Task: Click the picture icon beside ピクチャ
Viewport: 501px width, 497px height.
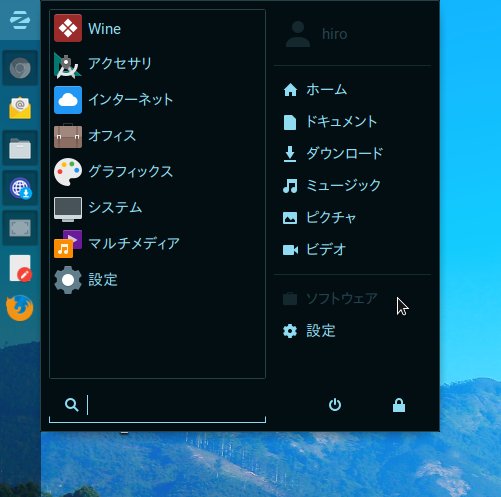Action: tap(290, 218)
